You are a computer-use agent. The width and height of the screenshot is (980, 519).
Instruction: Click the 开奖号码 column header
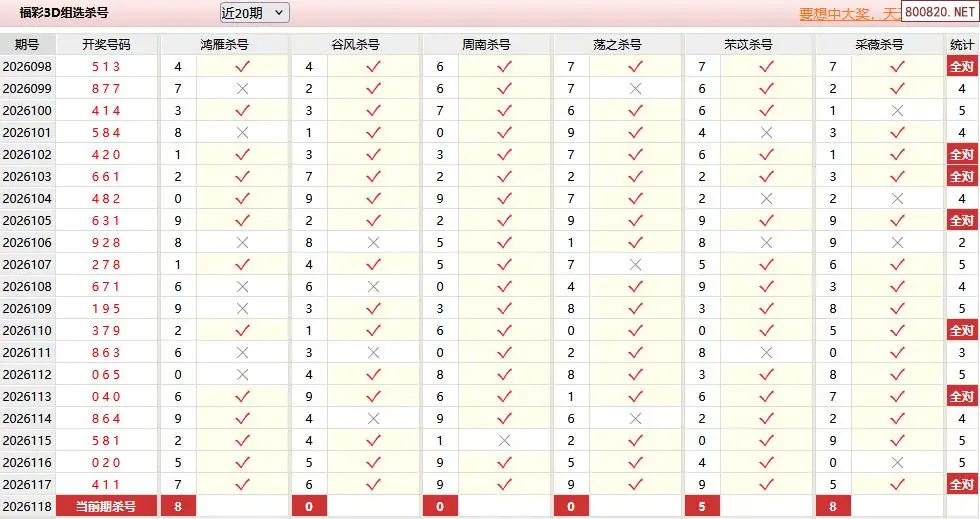click(x=106, y=44)
